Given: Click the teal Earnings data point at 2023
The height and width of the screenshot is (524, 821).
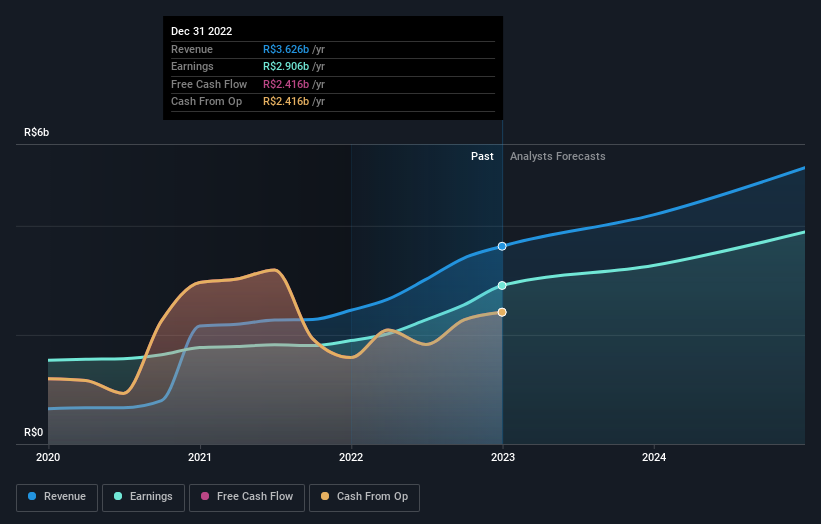Looking at the screenshot, I should pyautogui.click(x=502, y=285).
